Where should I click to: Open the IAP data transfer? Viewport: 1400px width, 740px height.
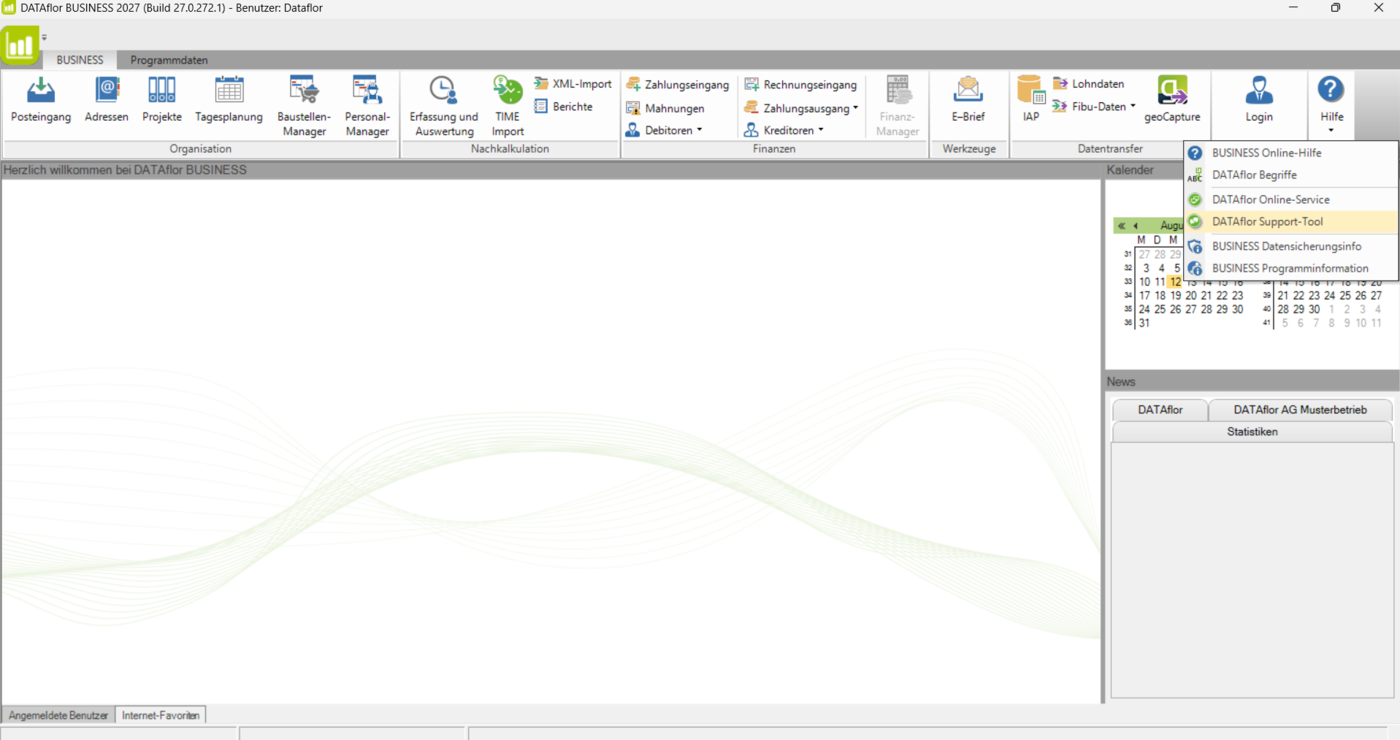[x=1031, y=100]
